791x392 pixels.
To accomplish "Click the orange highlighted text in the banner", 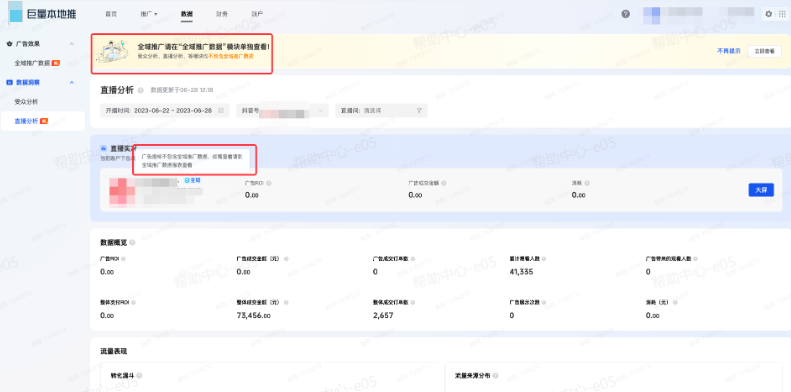I will 231,57.
